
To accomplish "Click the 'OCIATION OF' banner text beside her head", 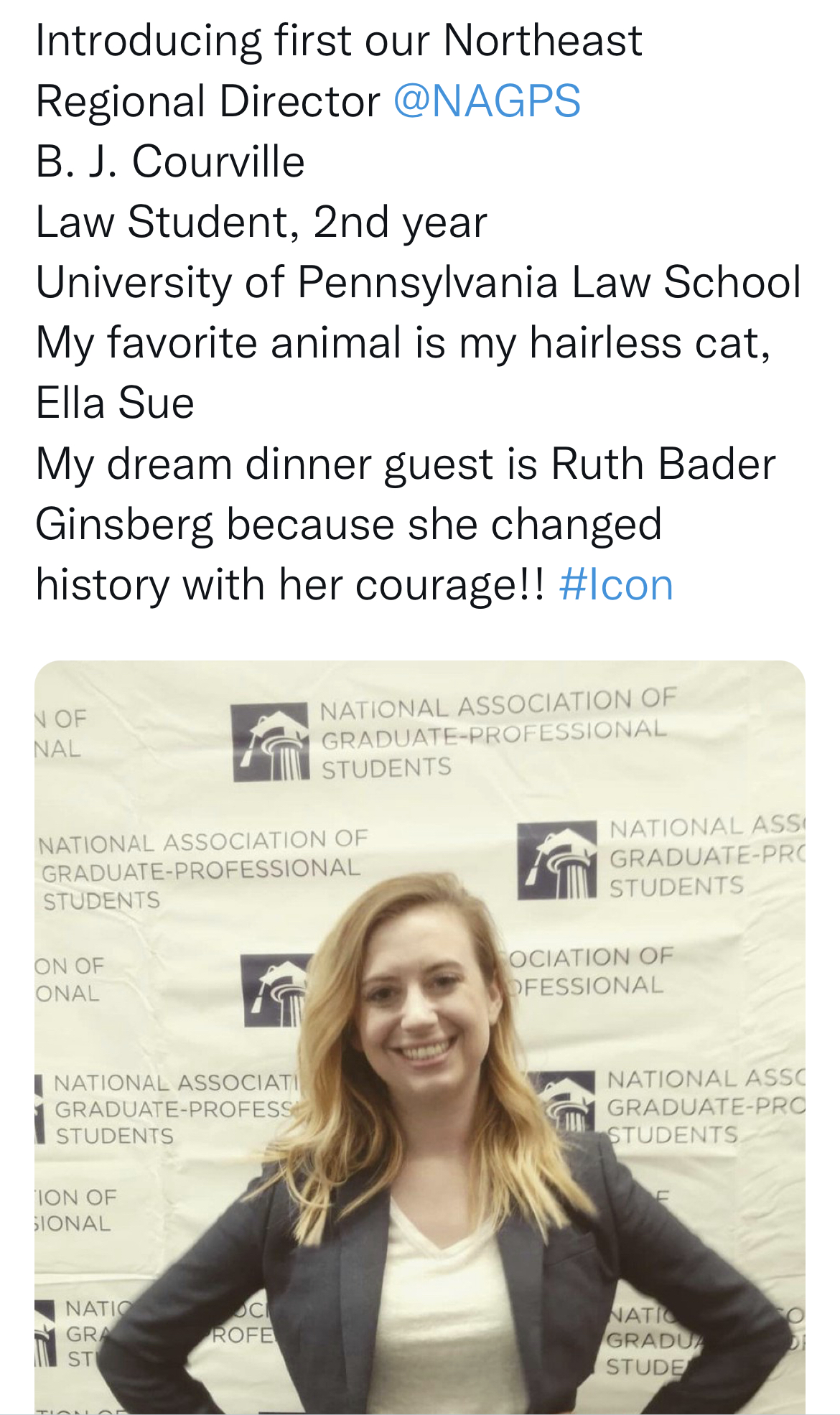I will 590,957.
